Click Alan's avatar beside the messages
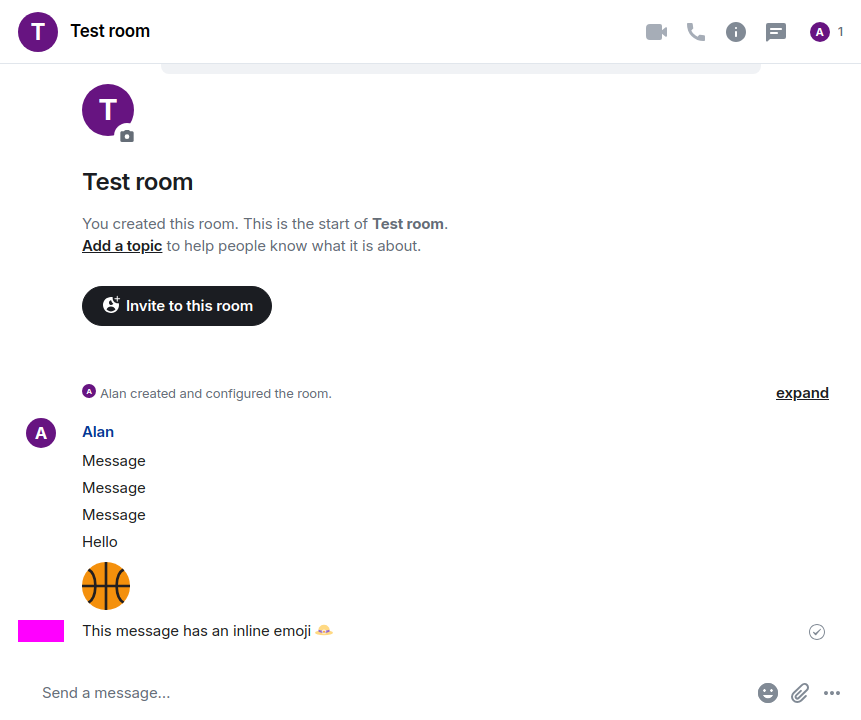This screenshot has height=720, width=861. click(41, 433)
